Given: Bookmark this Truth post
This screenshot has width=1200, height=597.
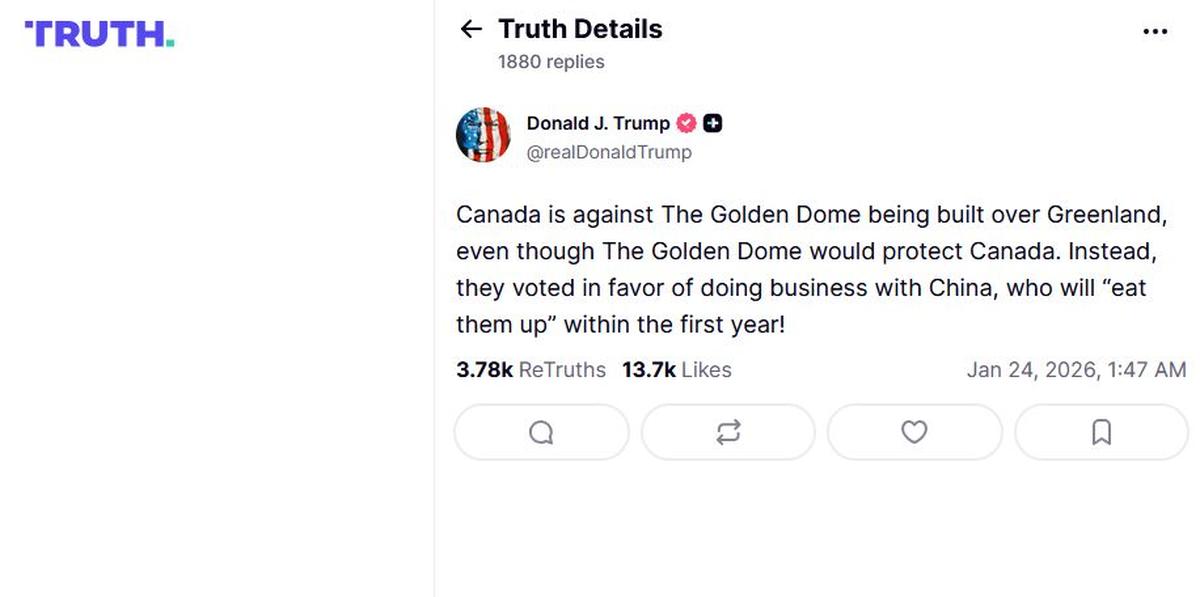Looking at the screenshot, I should click(x=1101, y=432).
